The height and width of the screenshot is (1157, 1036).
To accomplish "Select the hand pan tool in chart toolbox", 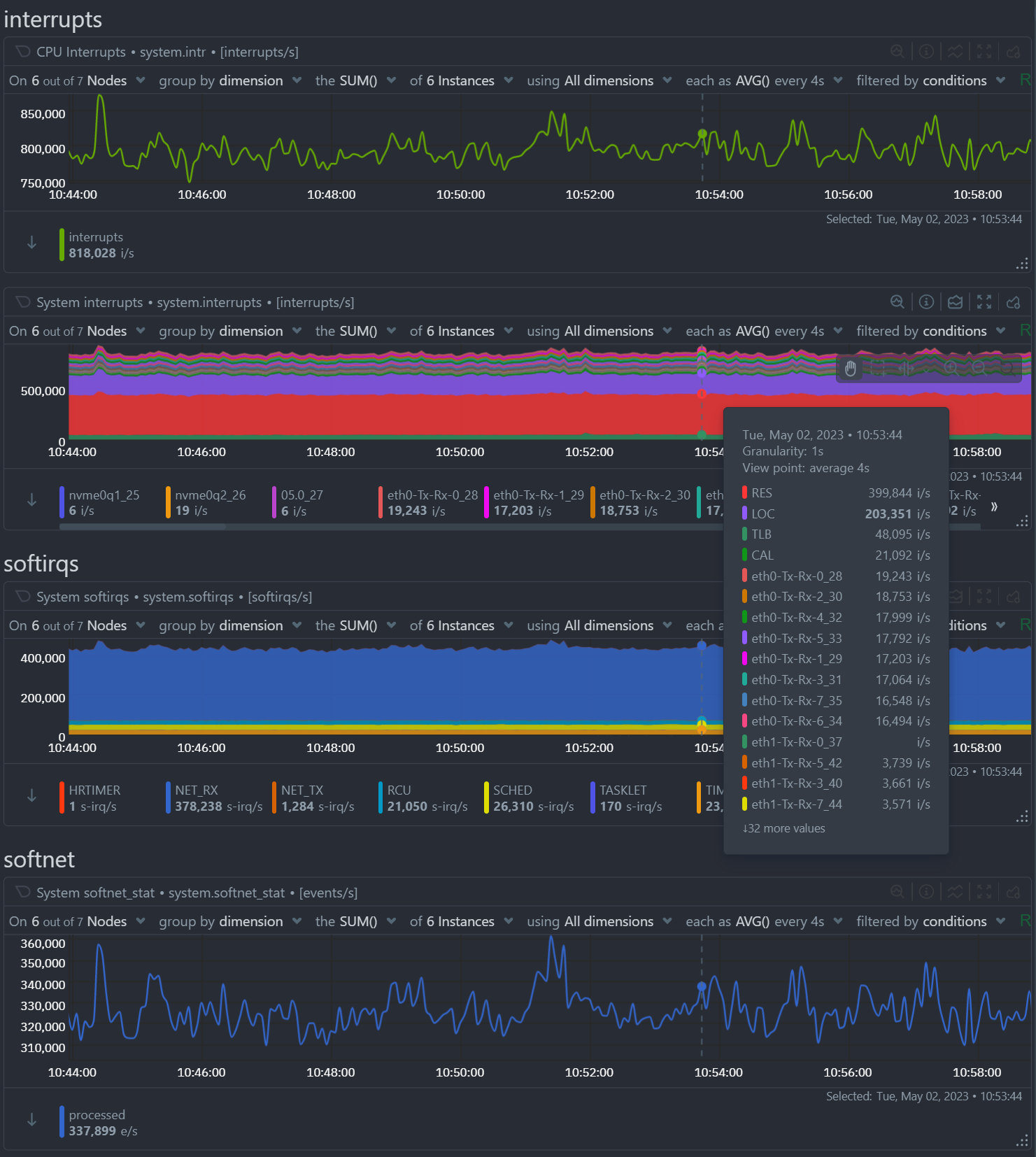I will pyautogui.click(x=851, y=369).
